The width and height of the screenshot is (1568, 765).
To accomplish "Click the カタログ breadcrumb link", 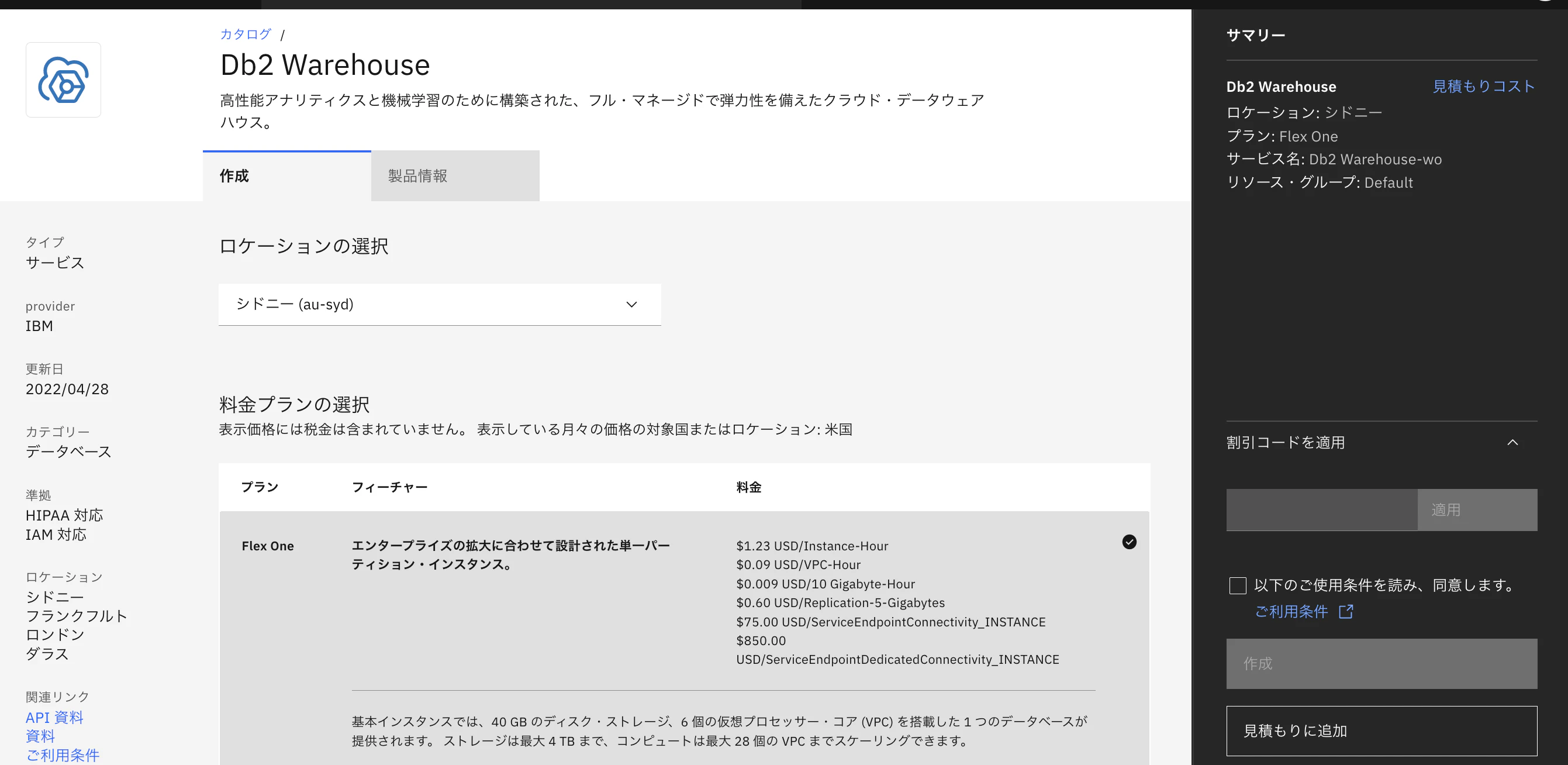I will click(x=246, y=34).
